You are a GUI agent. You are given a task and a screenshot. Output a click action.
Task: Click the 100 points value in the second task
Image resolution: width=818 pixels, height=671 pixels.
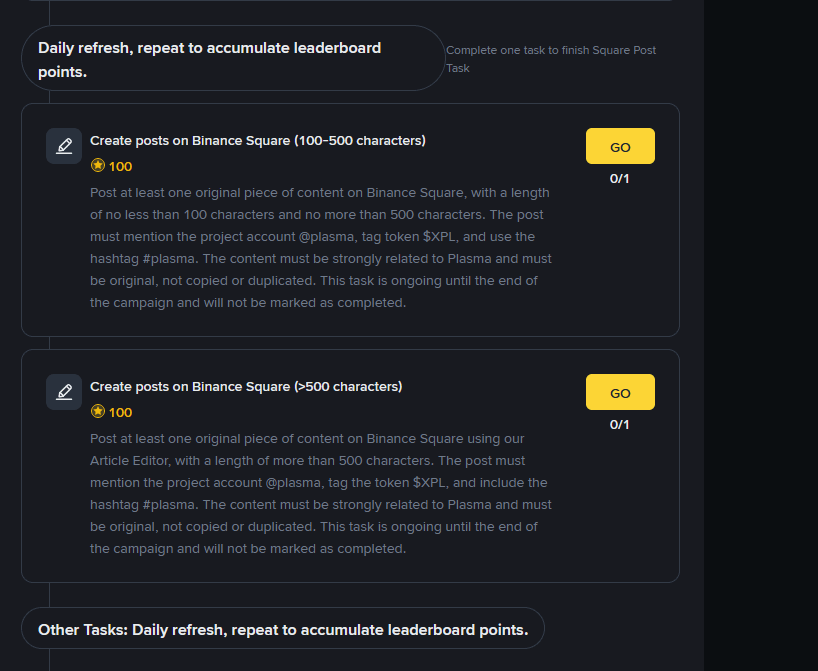tap(121, 413)
